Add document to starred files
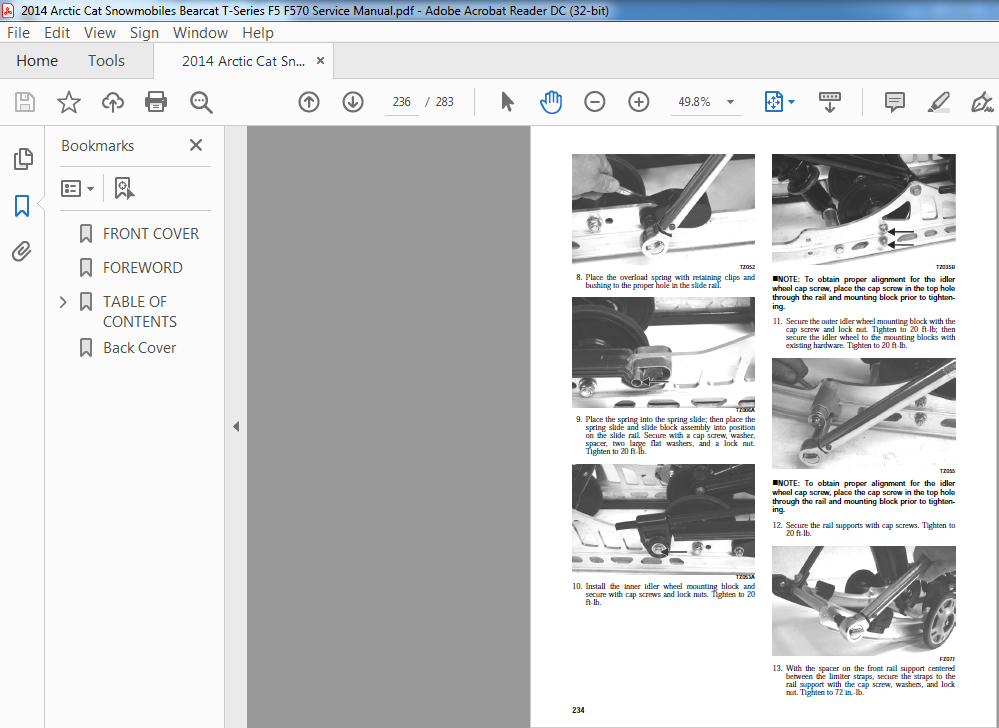This screenshot has width=999, height=728. point(69,102)
